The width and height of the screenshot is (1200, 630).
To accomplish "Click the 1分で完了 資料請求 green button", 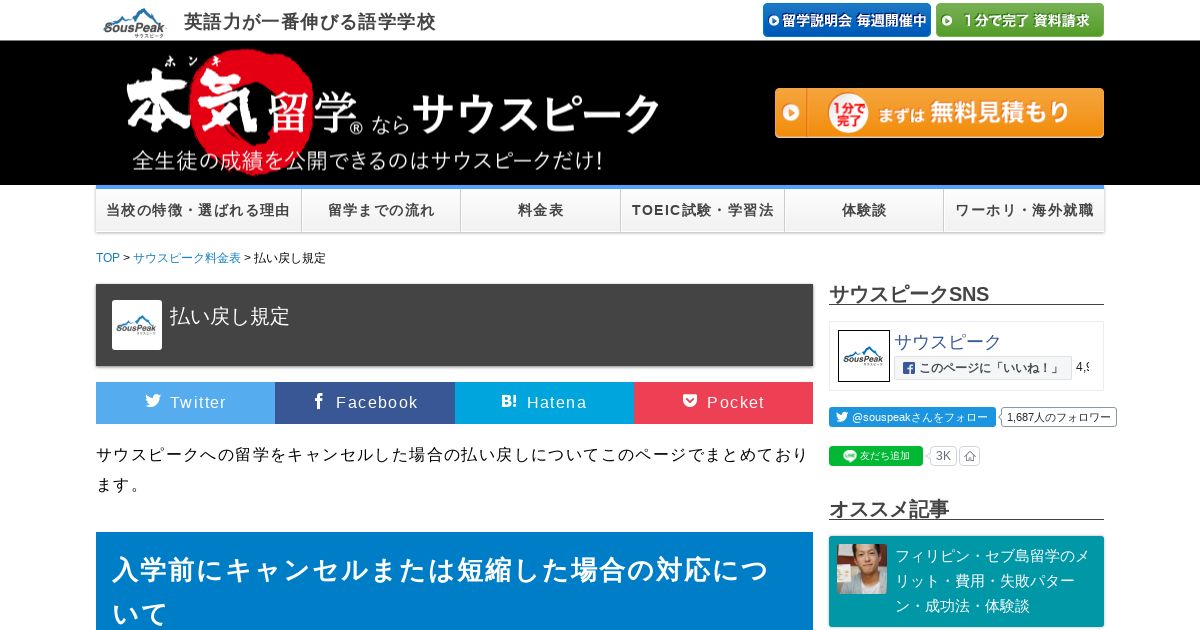I will click(1020, 20).
